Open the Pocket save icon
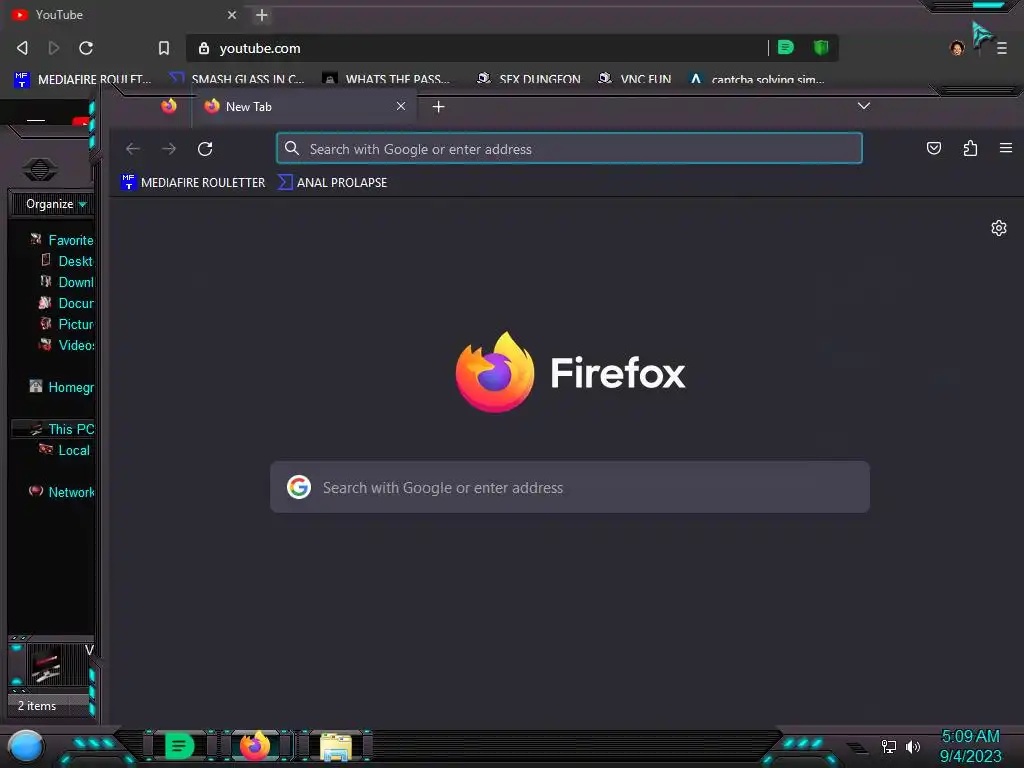This screenshot has height=768, width=1024. 934,148
